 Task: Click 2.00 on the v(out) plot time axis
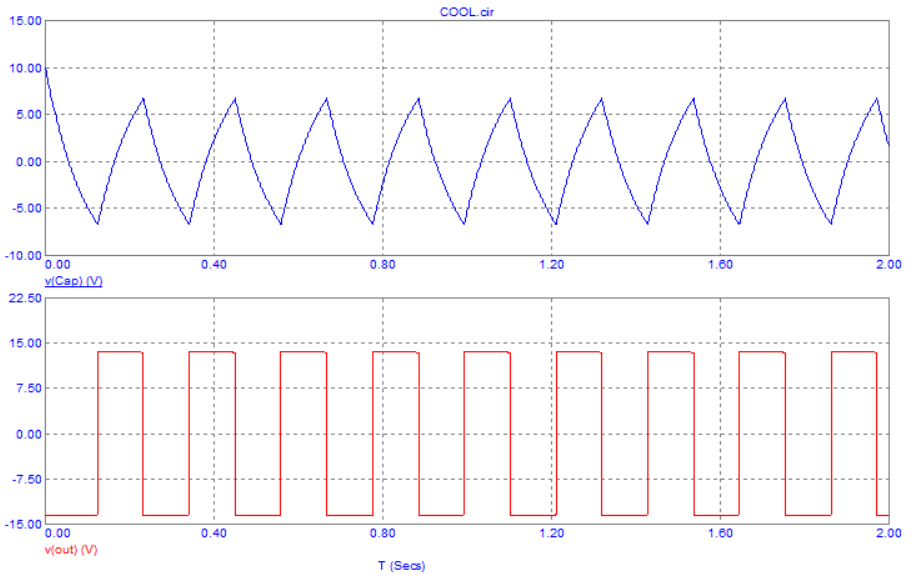[889, 534]
